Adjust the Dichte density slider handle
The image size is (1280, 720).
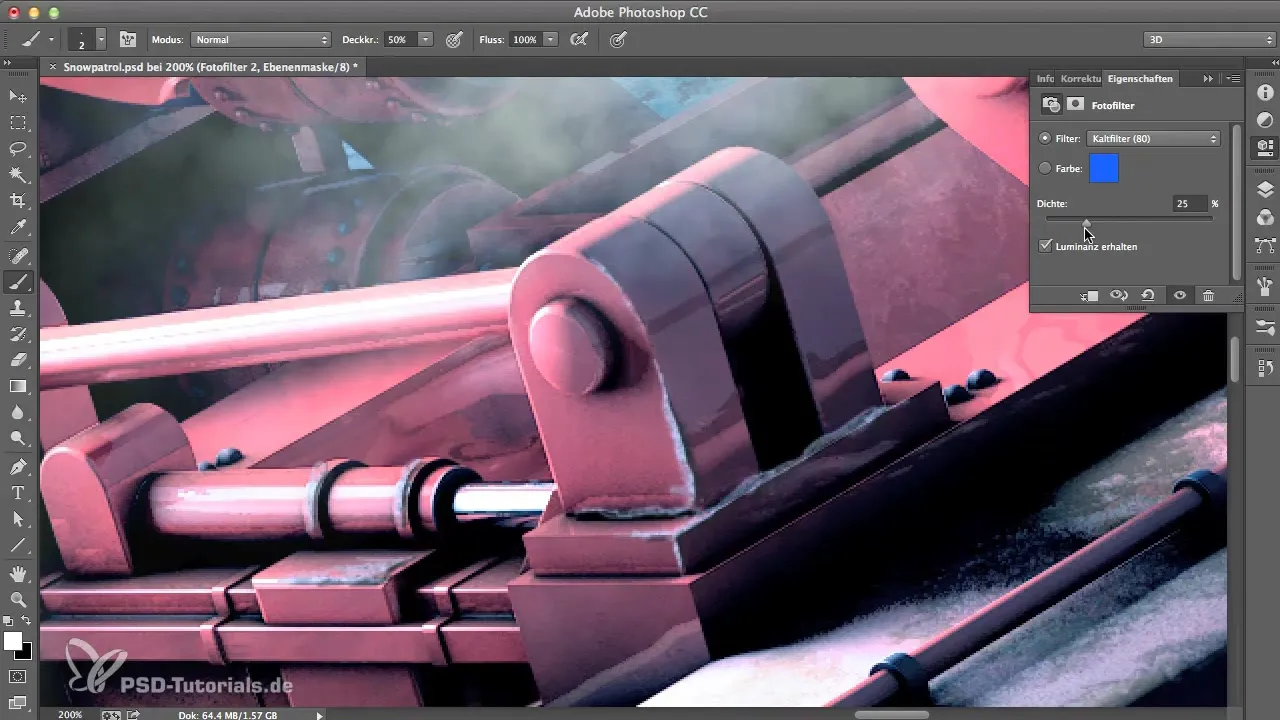[x=1087, y=223]
